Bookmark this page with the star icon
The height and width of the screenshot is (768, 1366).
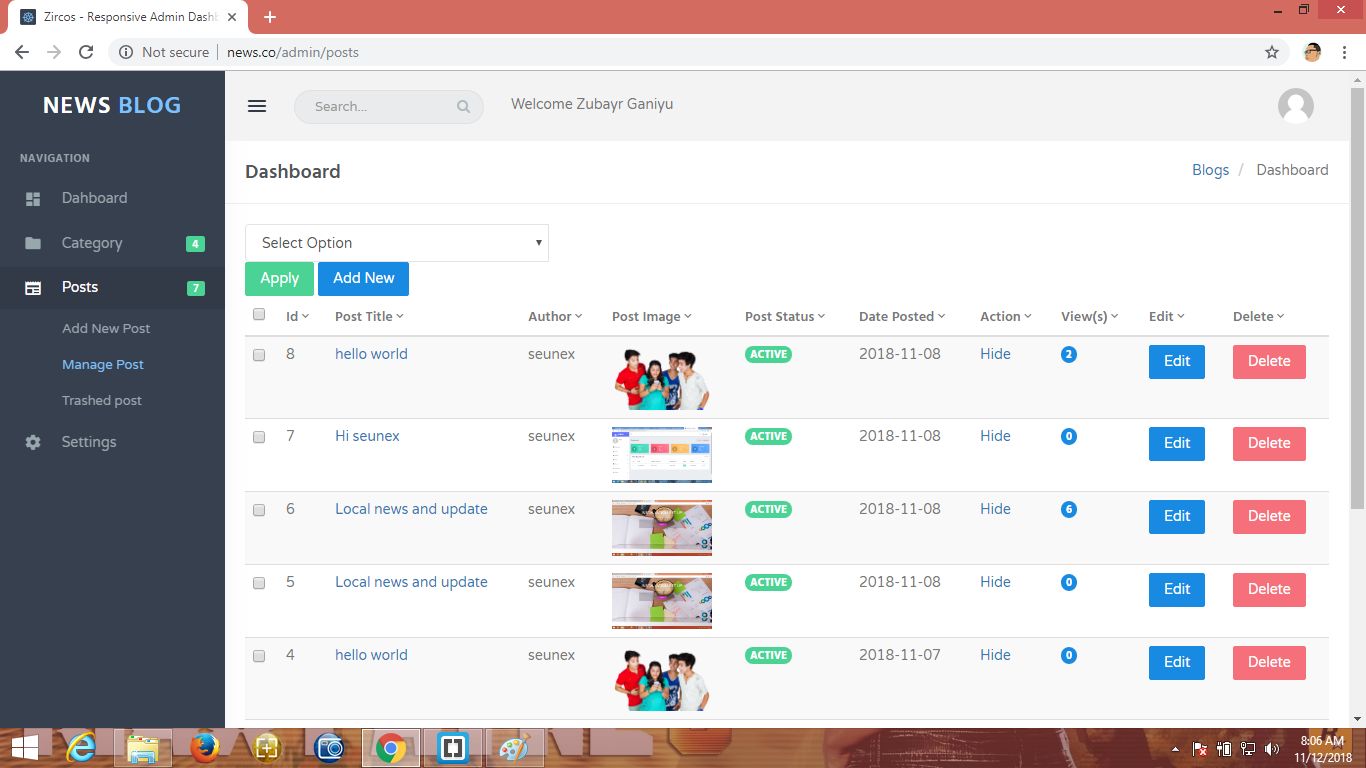[1272, 52]
